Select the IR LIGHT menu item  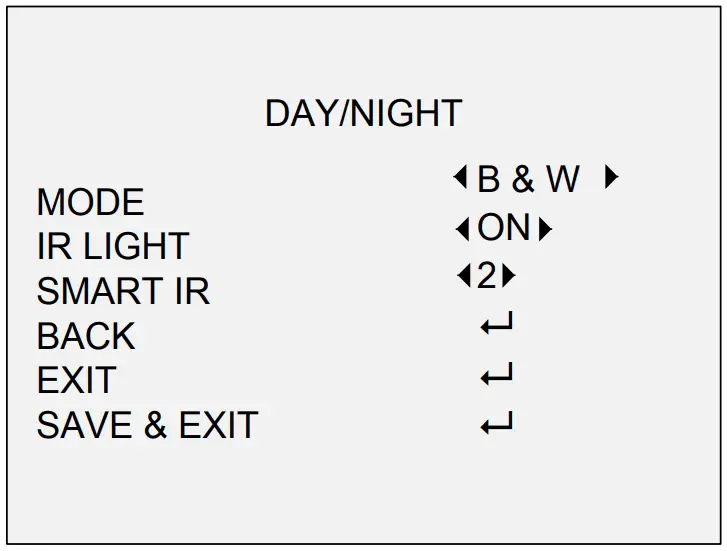(x=112, y=247)
